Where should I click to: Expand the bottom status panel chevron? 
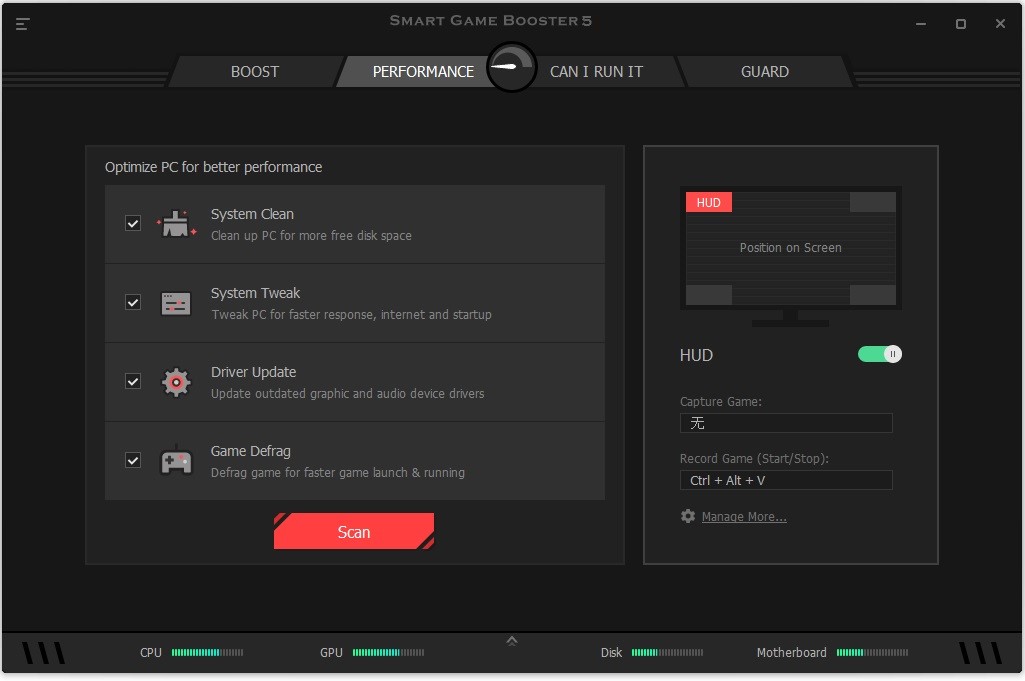point(512,639)
